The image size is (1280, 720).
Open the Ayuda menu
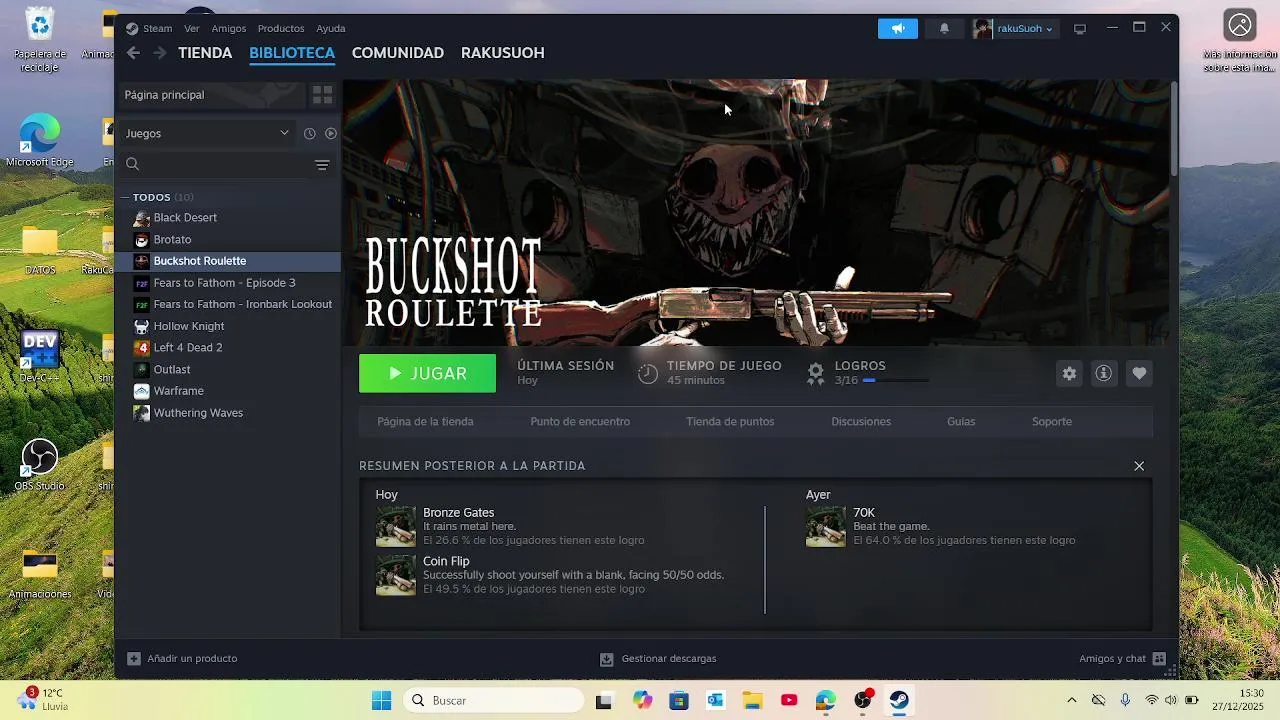coord(331,28)
